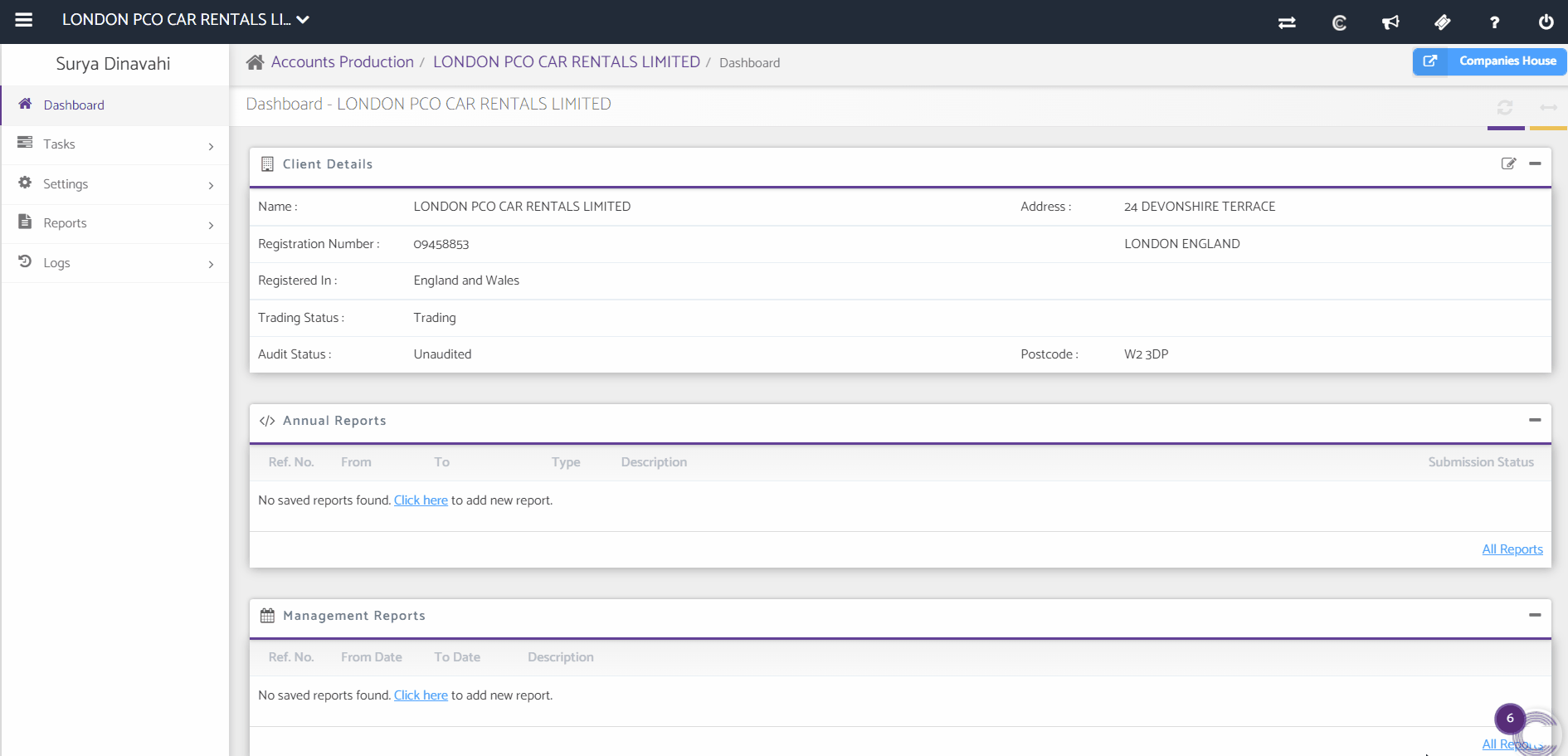Open the announcements megaphone icon
This screenshot has width=1568, height=756.
click(1390, 22)
